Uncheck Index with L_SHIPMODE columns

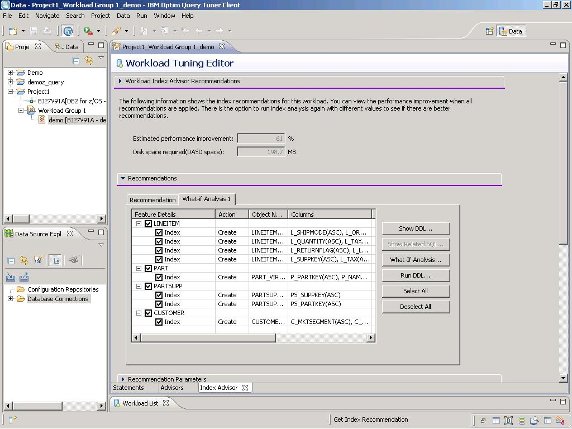(159, 232)
